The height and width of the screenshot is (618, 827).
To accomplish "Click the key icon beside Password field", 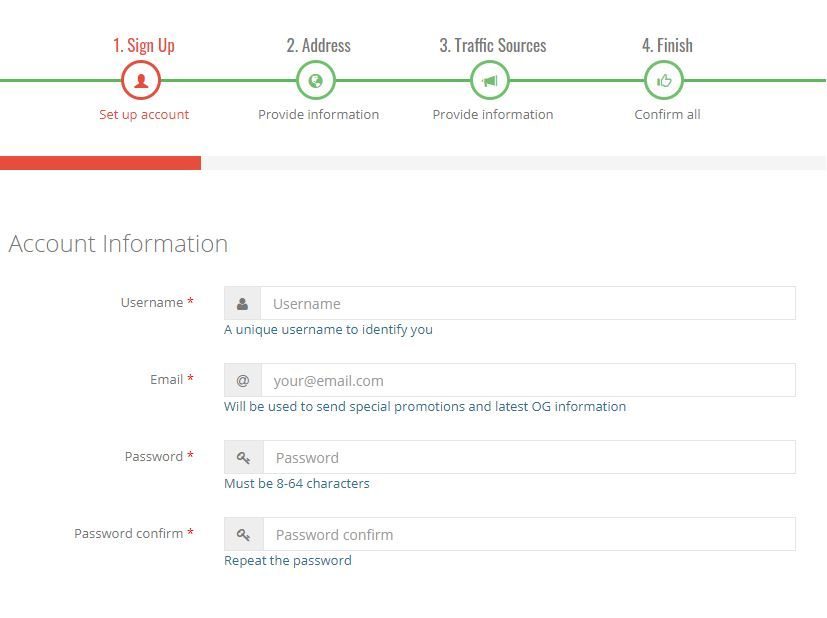I will [243, 458].
